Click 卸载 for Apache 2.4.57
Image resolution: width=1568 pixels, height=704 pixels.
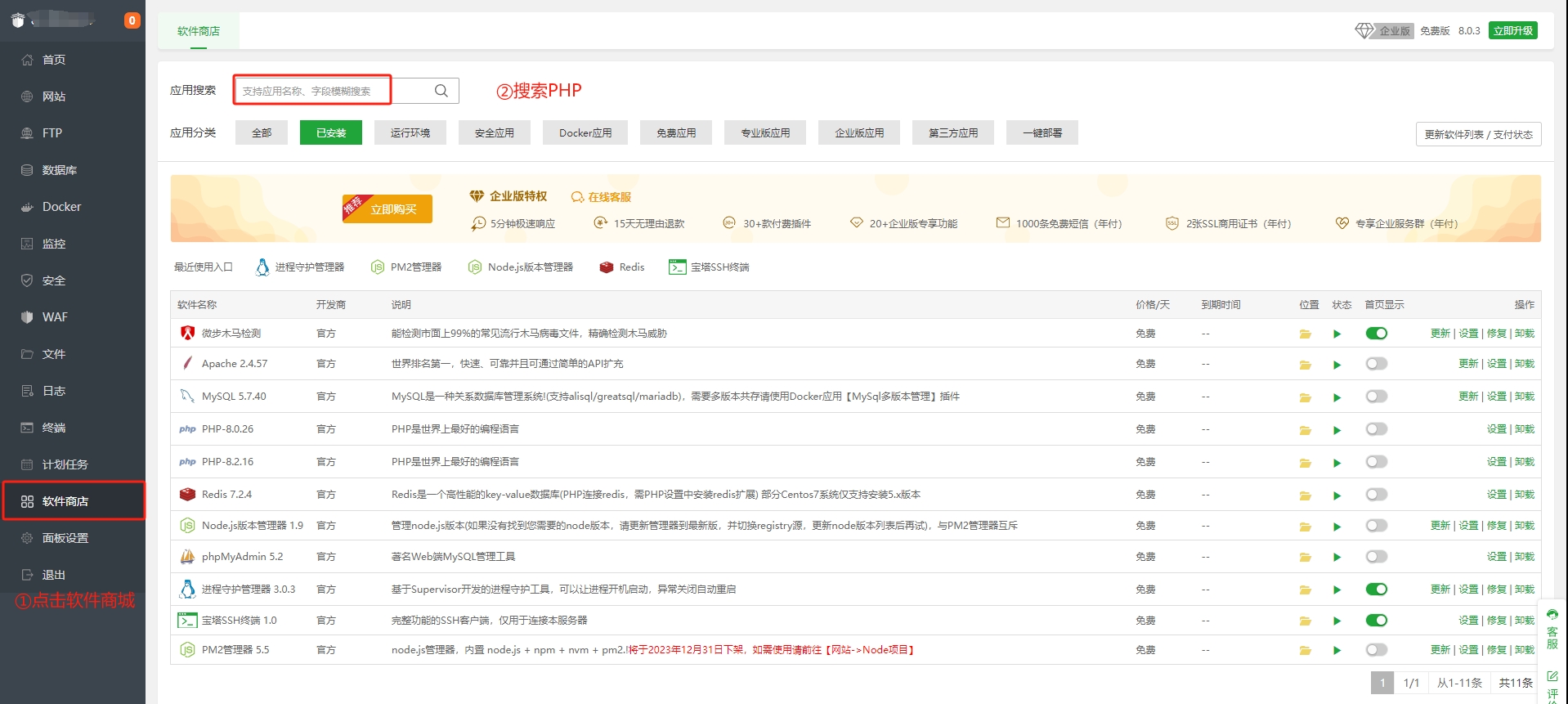click(x=1525, y=363)
